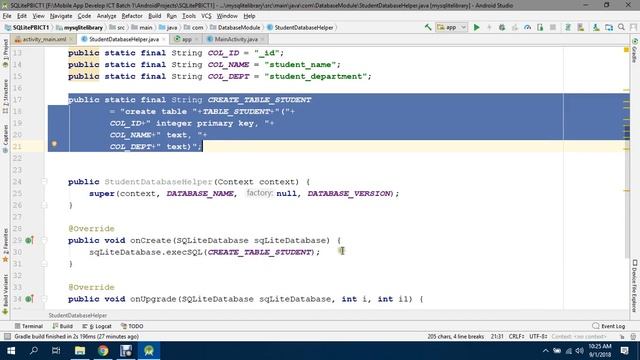The width and height of the screenshot is (640, 360).
Task: Open the VCS menu
Action: click(206, 16)
